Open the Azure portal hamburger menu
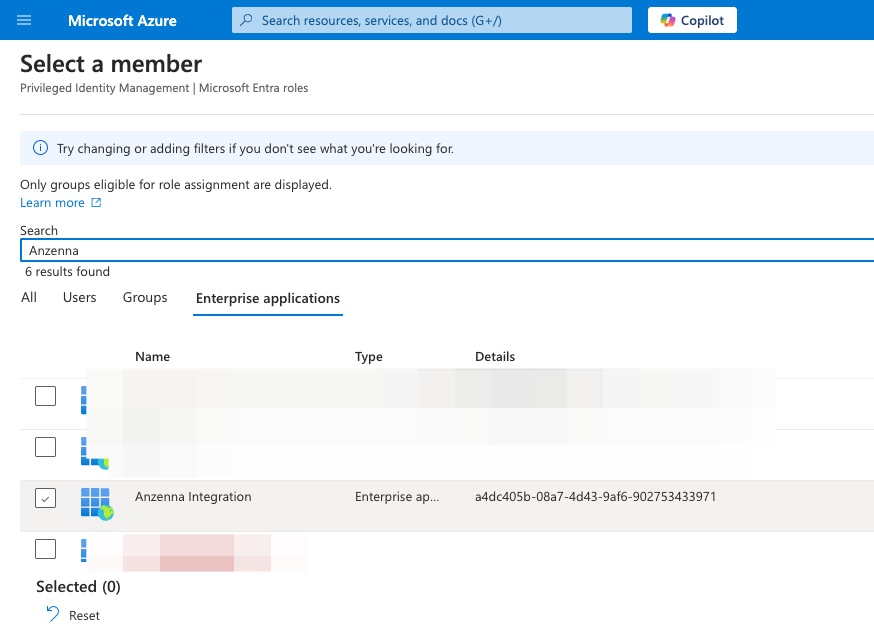This screenshot has width=874, height=630. coord(25,20)
